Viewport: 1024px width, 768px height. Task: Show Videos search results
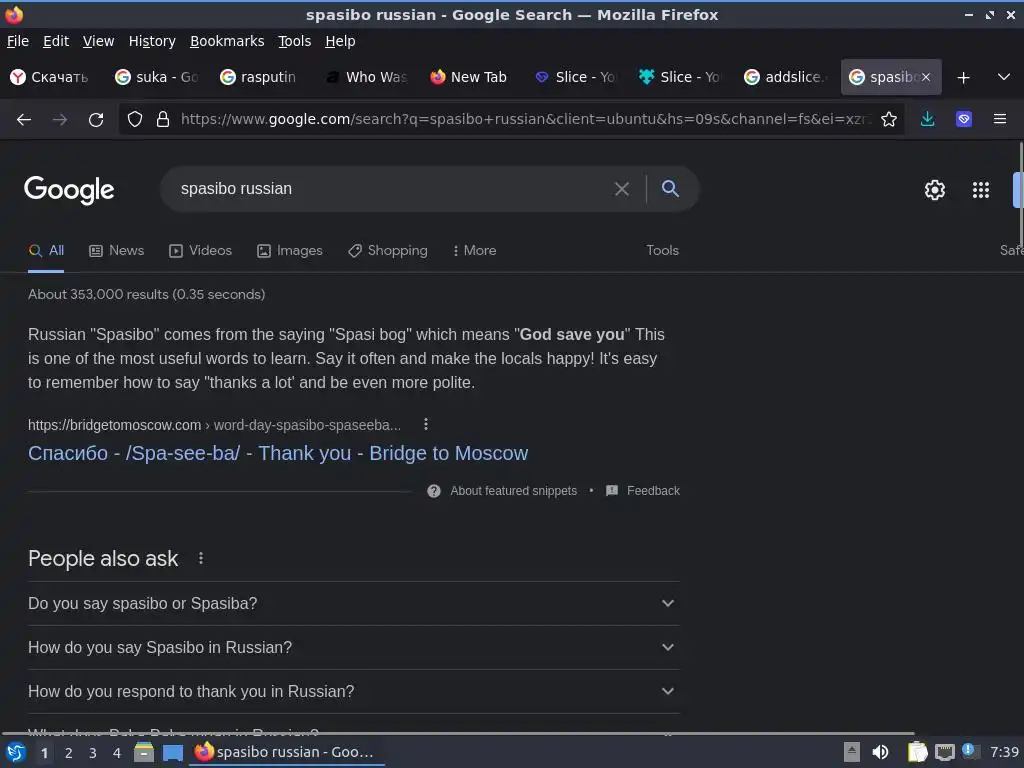click(200, 251)
